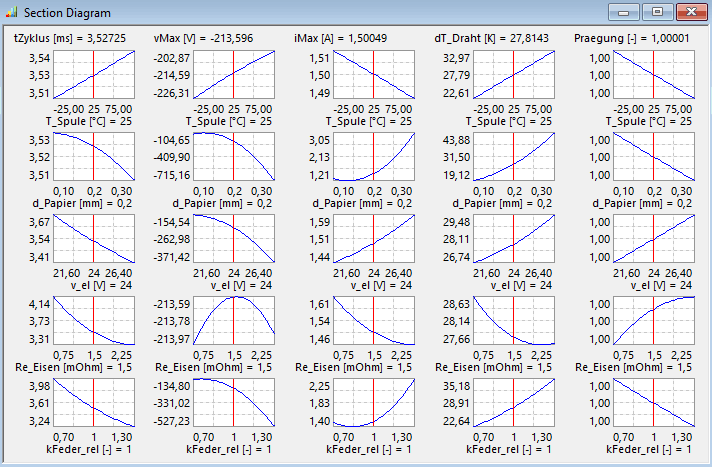Click the iMax [A] = 1,50049 header
This screenshot has width=712, height=467.
click(341, 38)
